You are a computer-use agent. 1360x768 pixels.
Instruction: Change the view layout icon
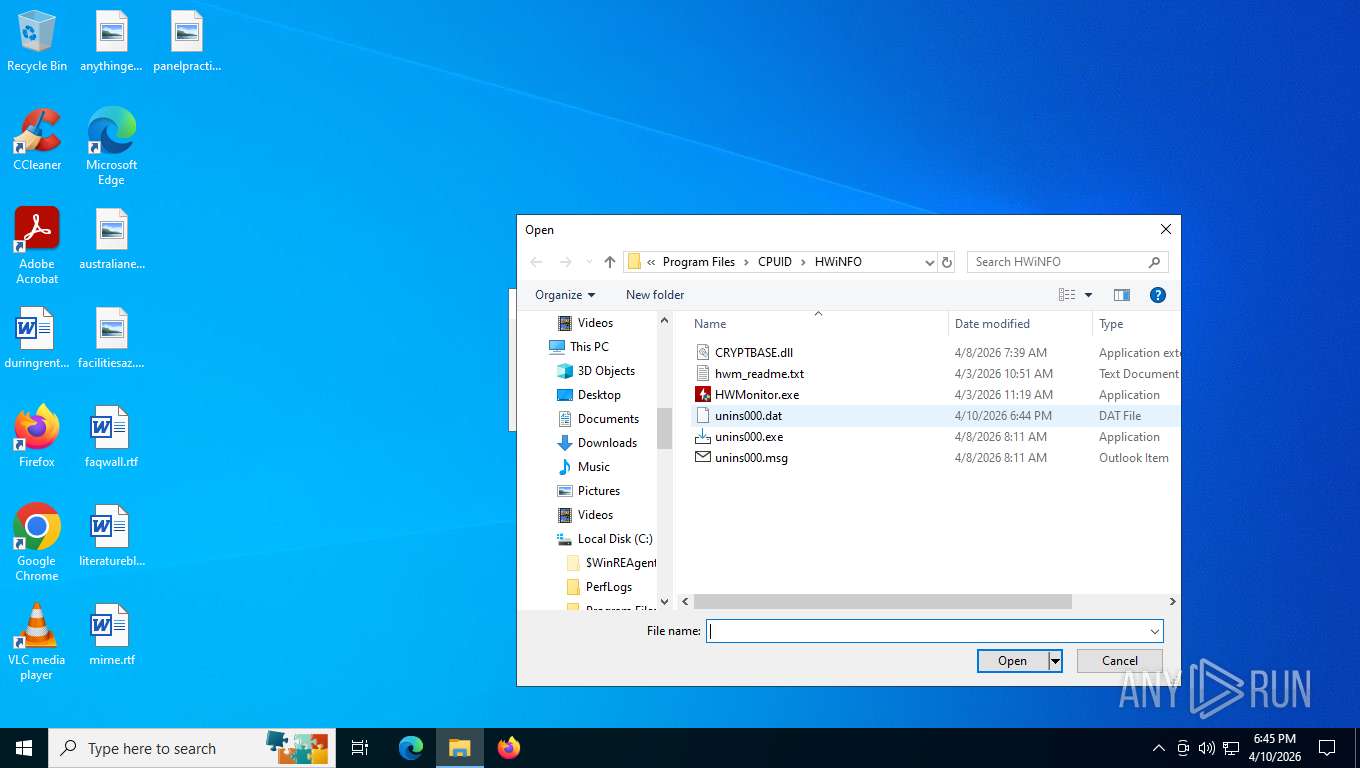pyautogui.click(x=1067, y=295)
